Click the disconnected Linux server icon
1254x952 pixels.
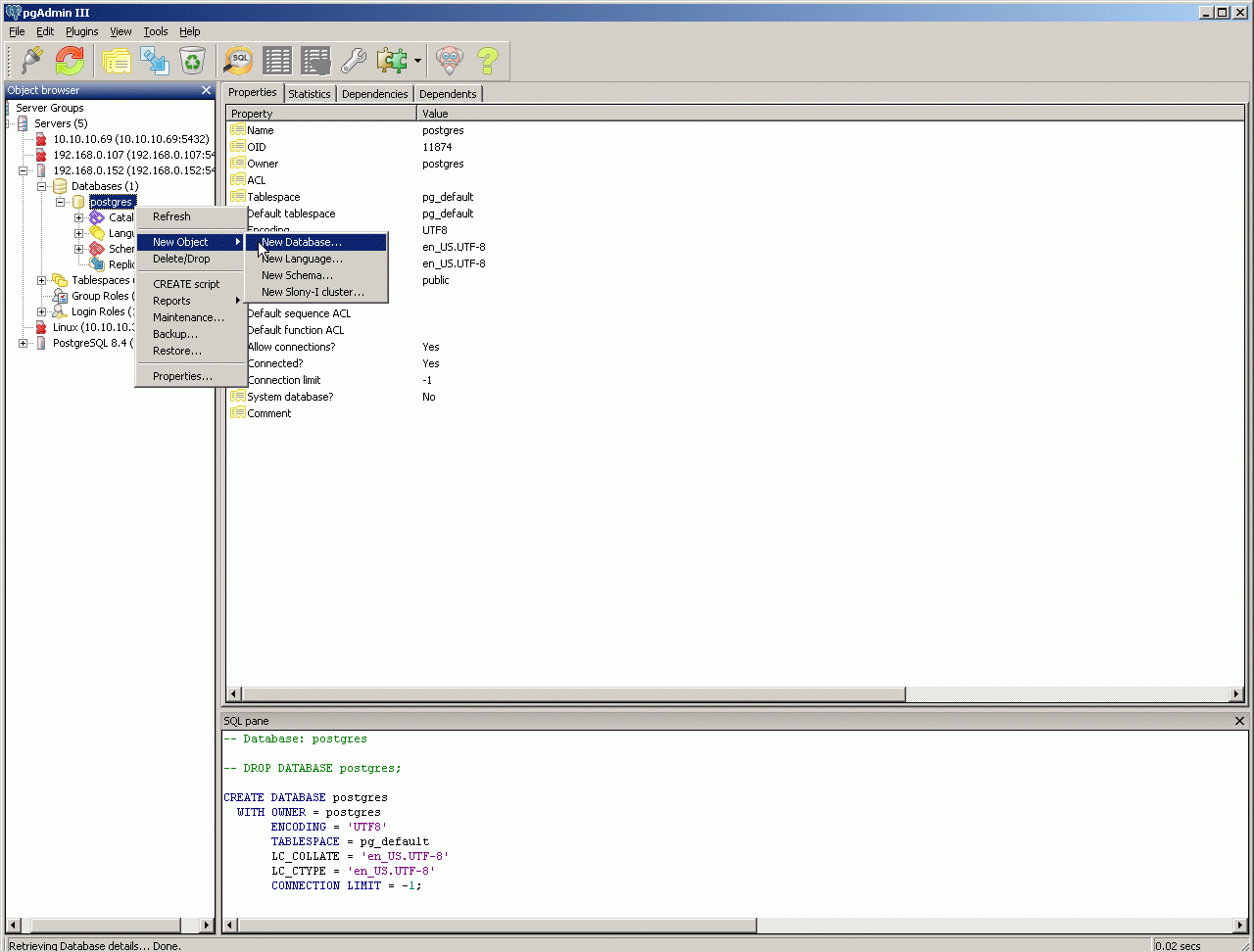tap(41, 327)
